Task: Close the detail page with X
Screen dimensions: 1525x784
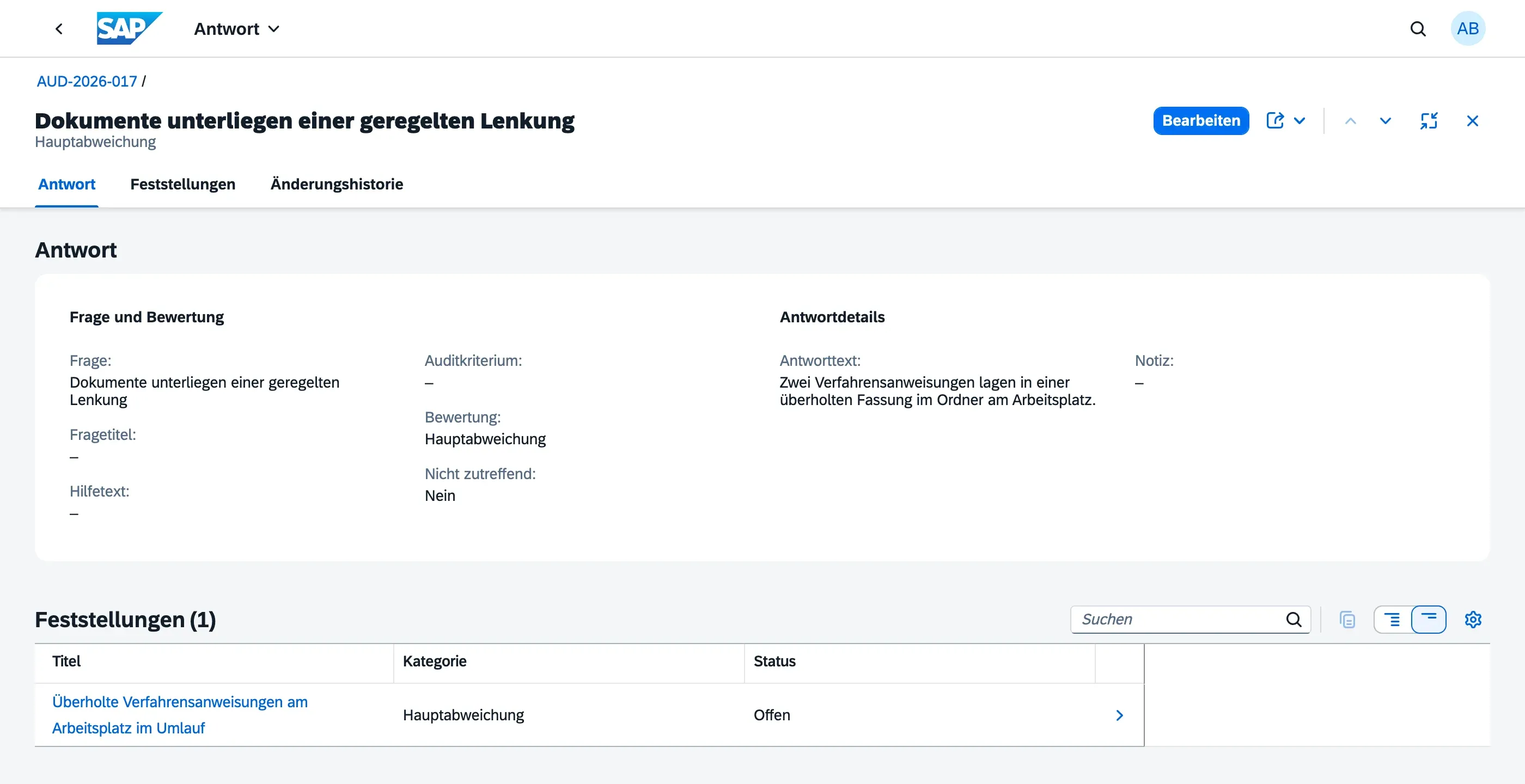Action: click(1472, 121)
